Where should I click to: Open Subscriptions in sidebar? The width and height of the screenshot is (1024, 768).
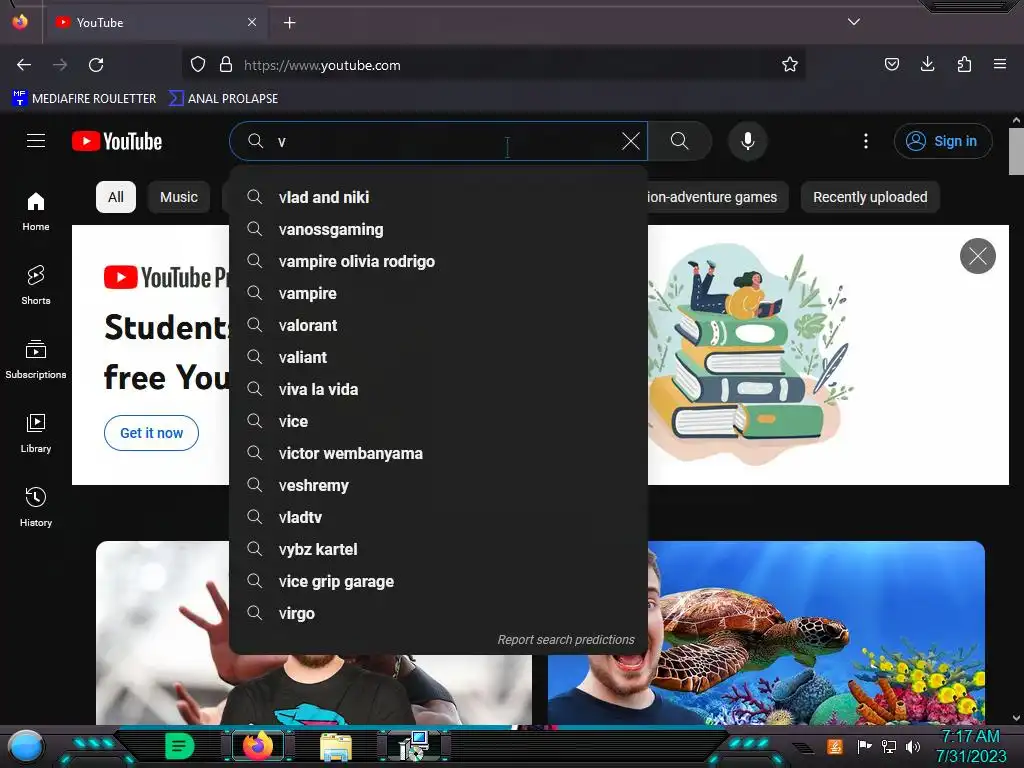coord(36,359)
